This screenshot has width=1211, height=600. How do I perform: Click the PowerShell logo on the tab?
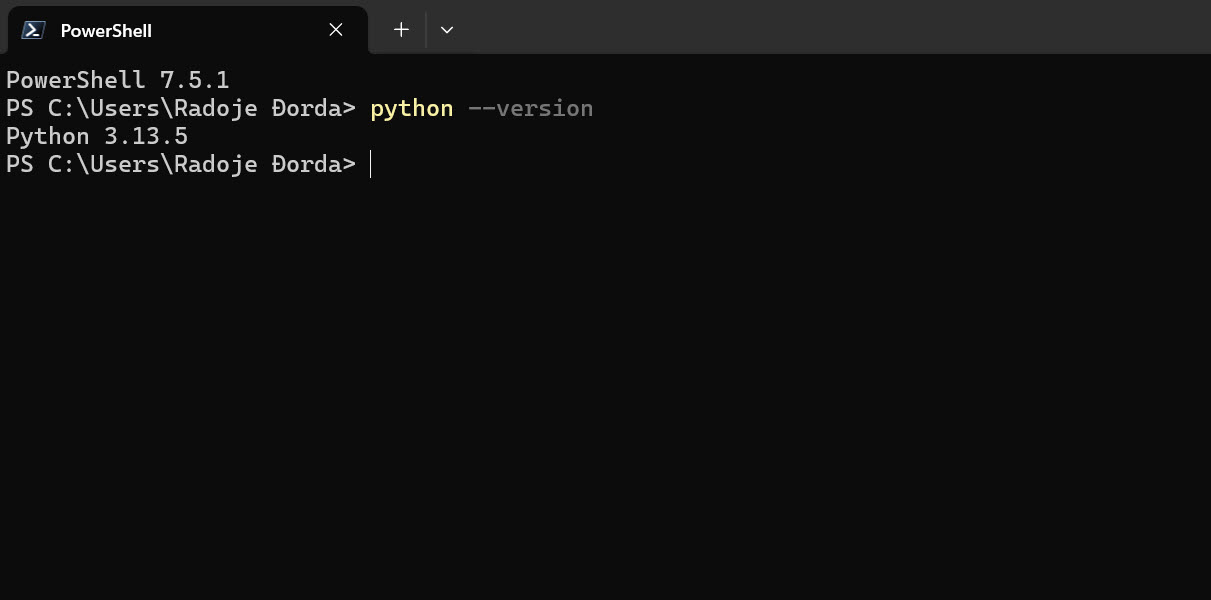click(33, 30)
